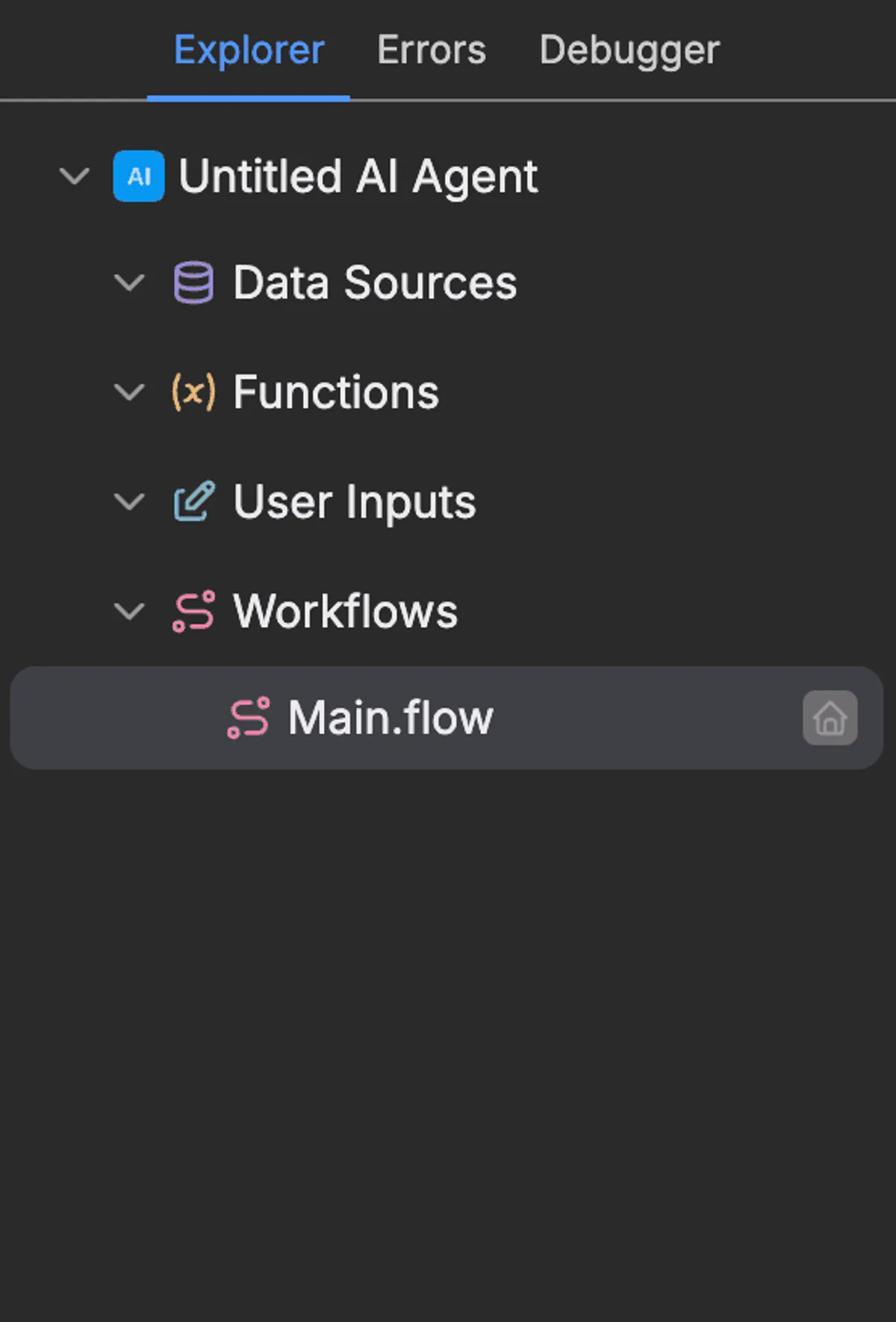
Task: Click the Functions label
Action: tap(336, 391)
